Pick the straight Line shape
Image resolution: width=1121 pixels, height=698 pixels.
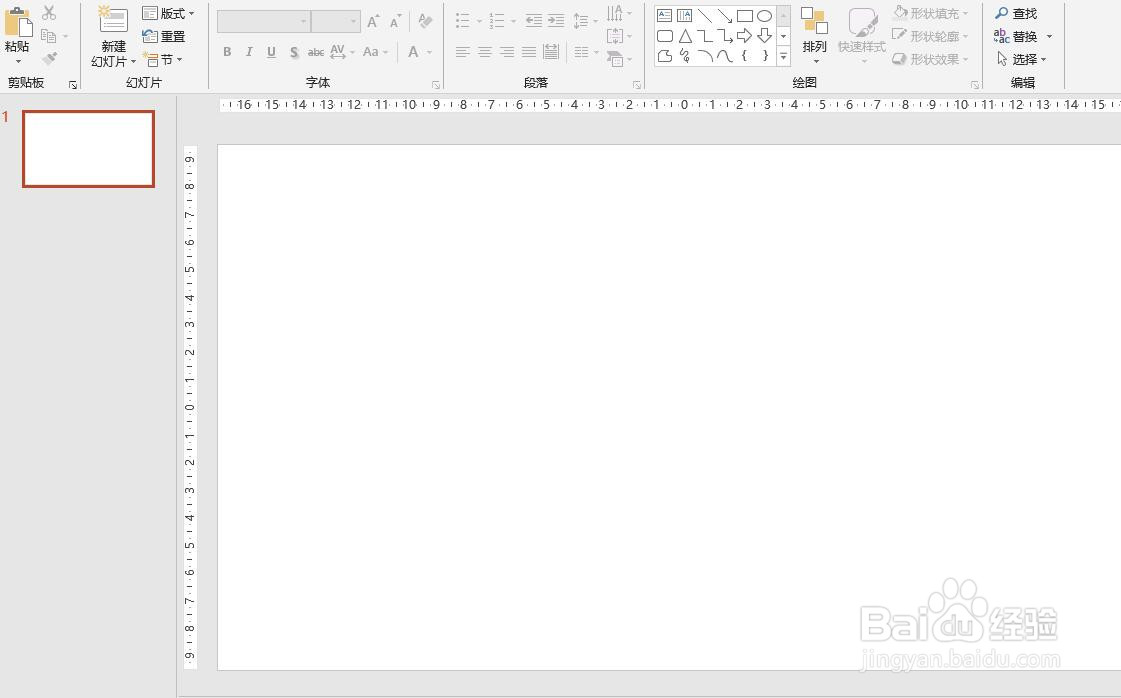[704, 15]
